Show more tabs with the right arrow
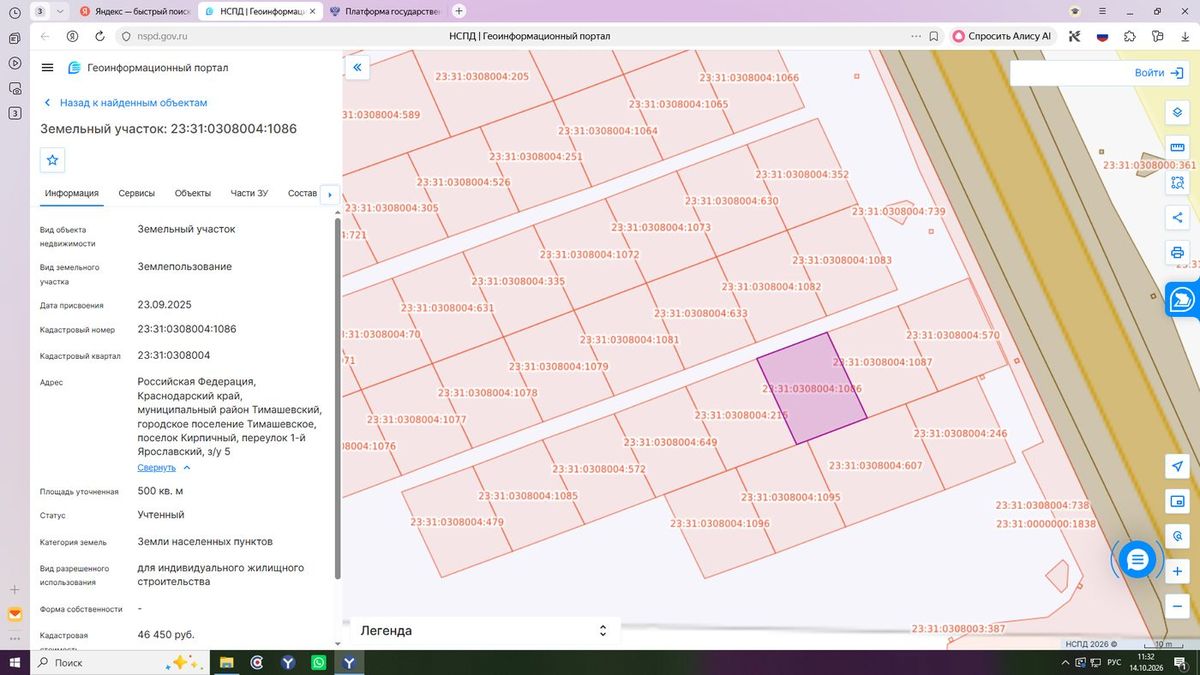 (330, 194)
